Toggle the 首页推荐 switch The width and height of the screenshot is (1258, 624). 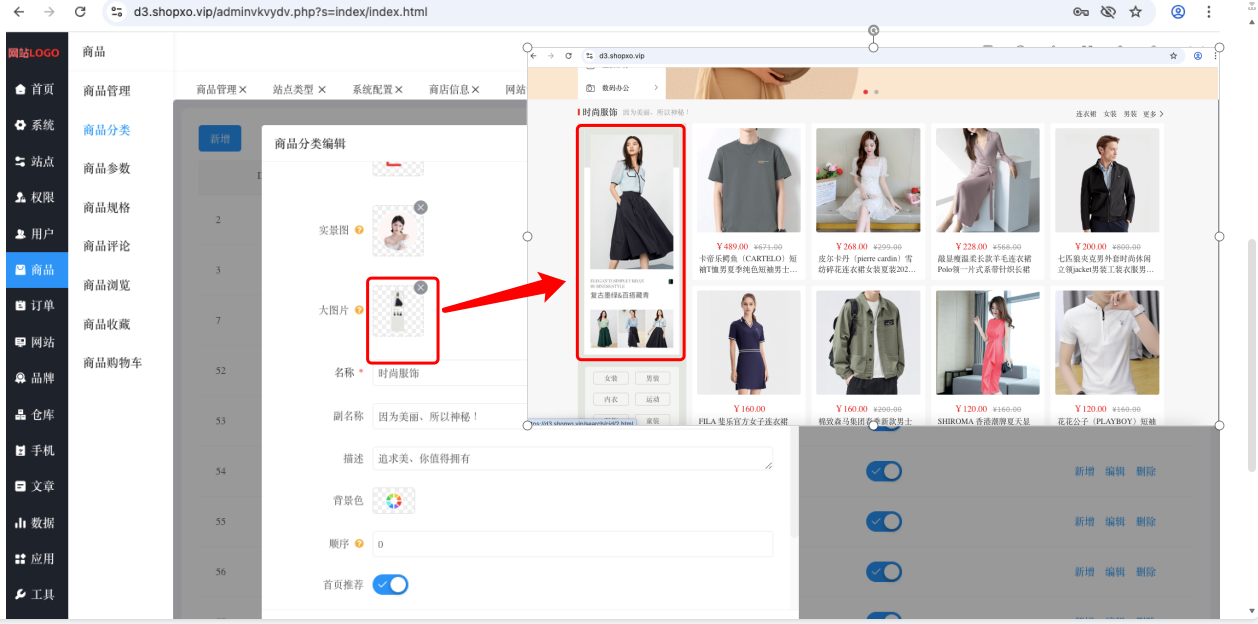point(390,584)
